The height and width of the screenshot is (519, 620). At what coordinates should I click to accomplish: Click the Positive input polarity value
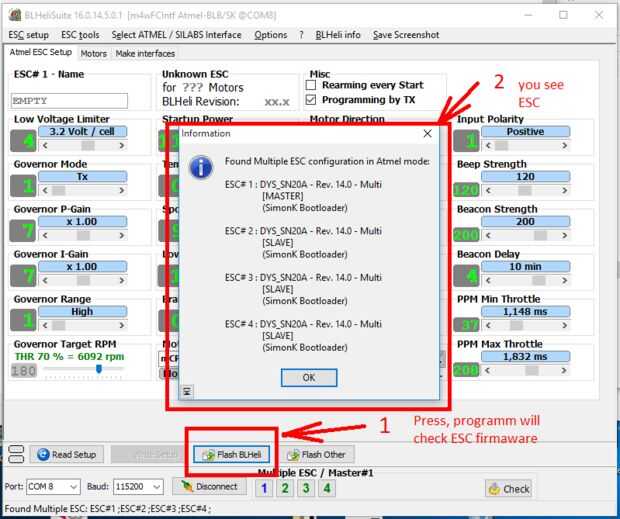tap(525, 132)
